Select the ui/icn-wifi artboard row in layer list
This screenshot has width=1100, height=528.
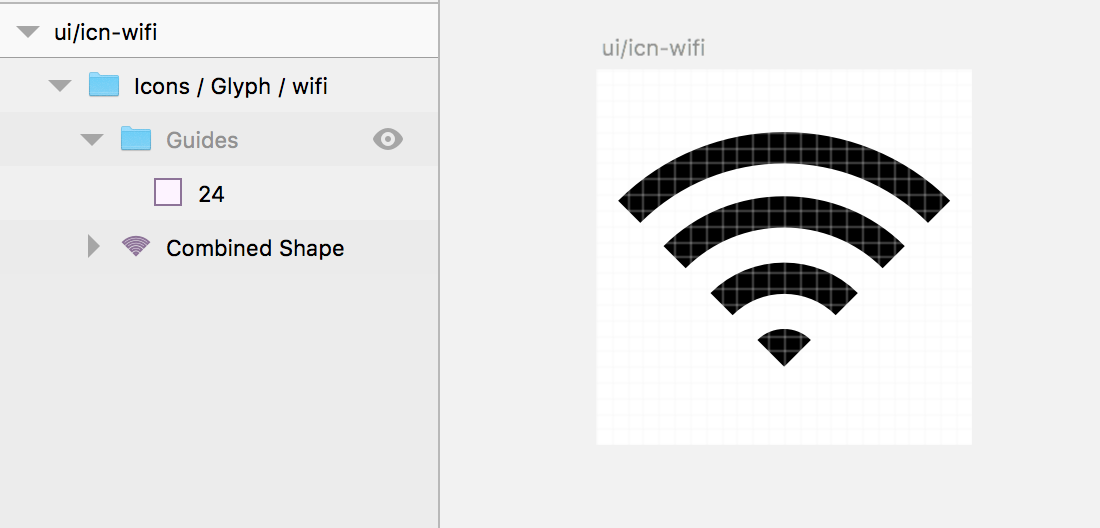[219, 32]
